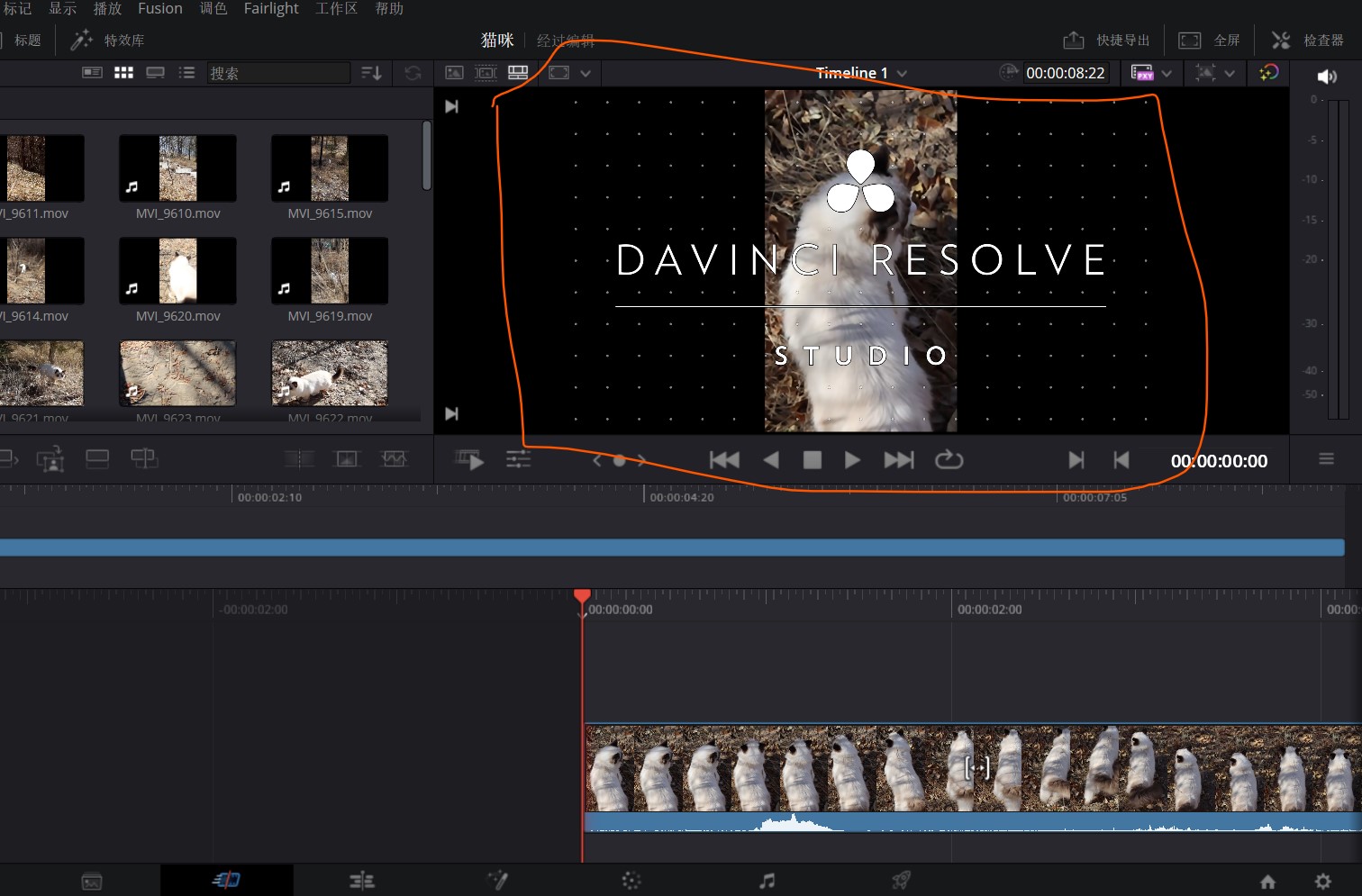
Task: Open the Fusion page wand icon
Action: [x=497, y=880]
